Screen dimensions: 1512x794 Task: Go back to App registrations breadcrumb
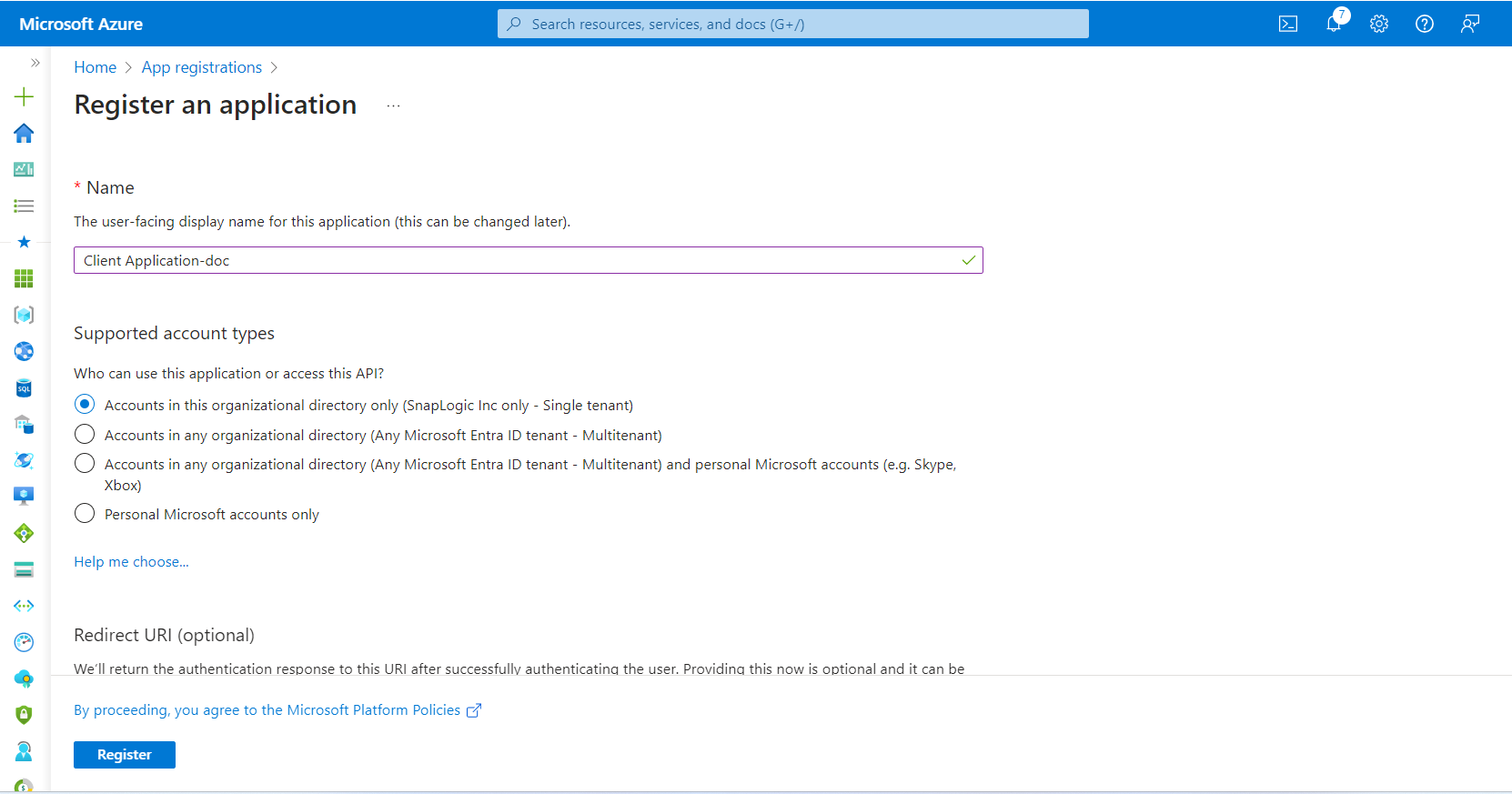(x=201, y=67)
